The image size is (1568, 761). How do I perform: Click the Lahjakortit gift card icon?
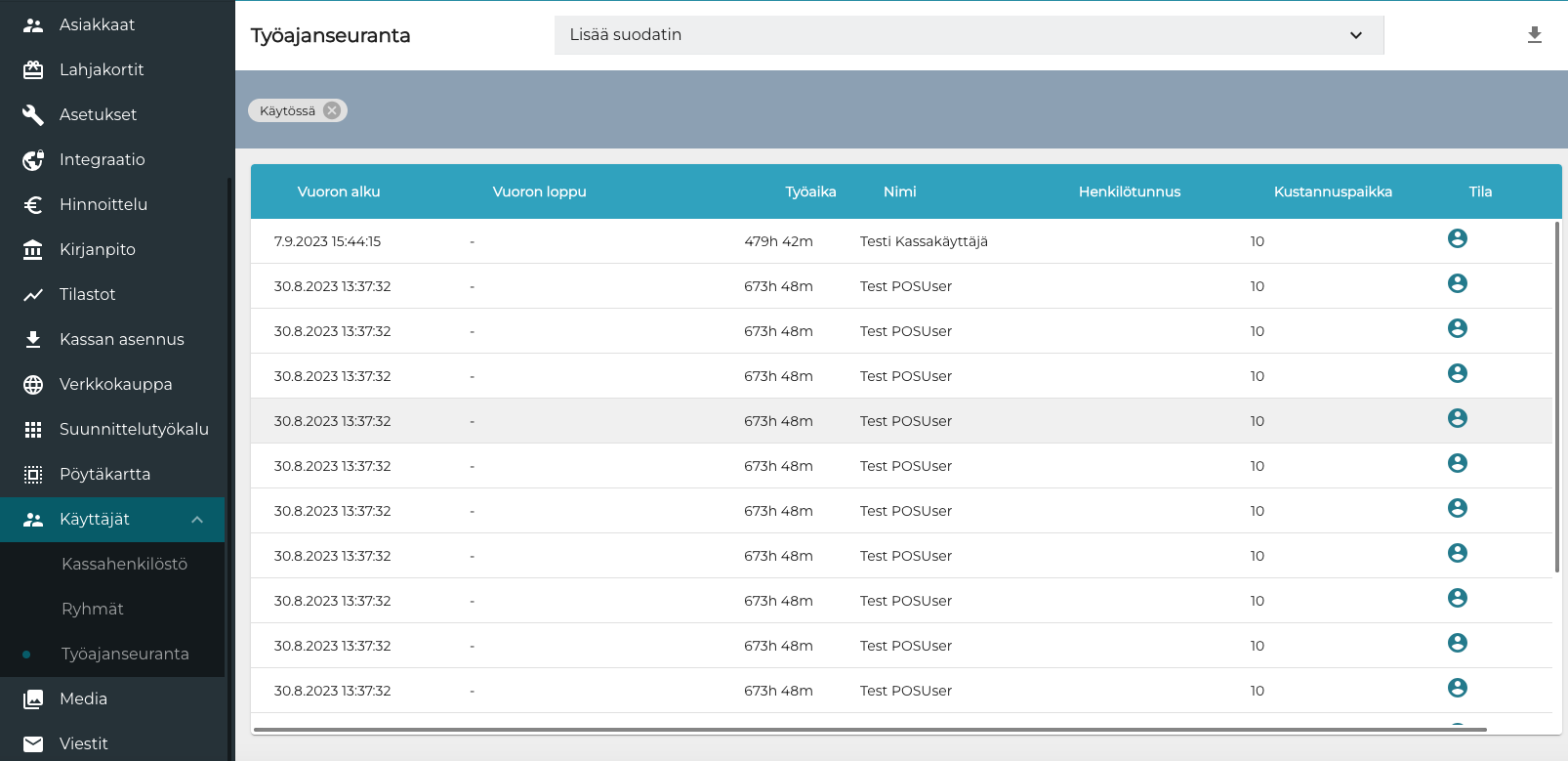point(33,70)
